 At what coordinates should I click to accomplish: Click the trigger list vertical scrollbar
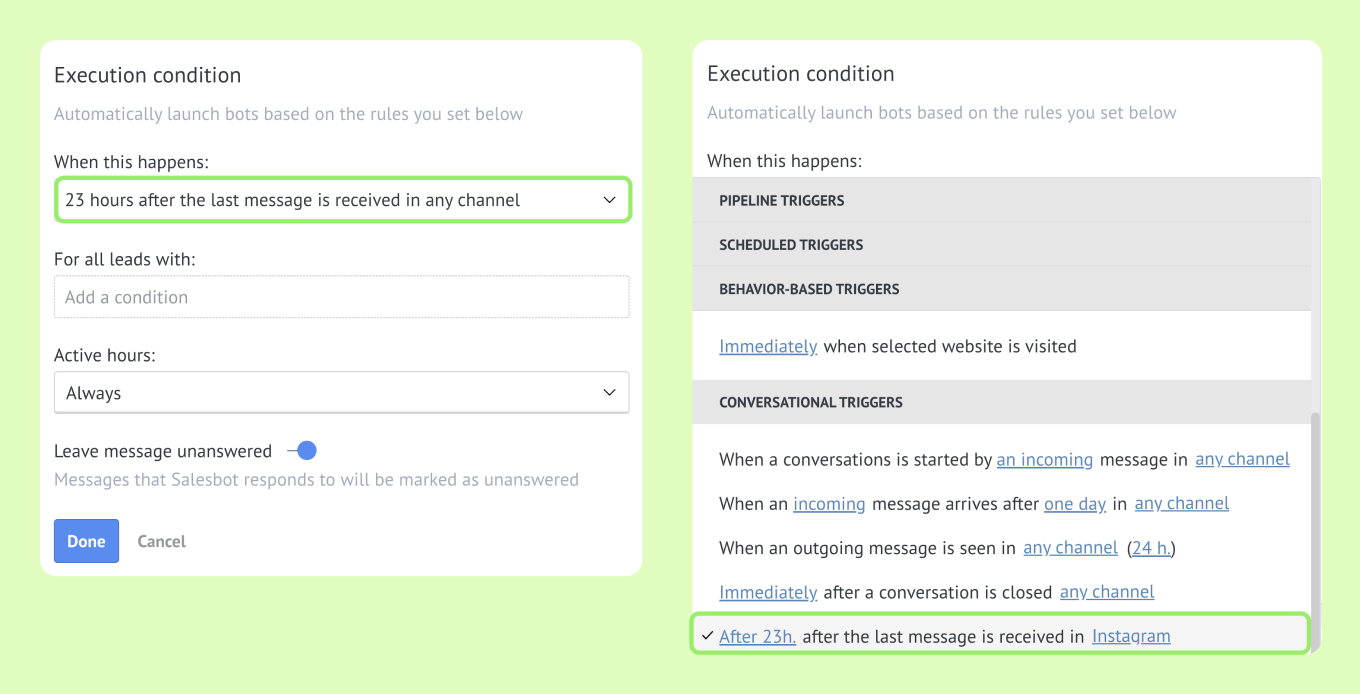(1316, 530)
